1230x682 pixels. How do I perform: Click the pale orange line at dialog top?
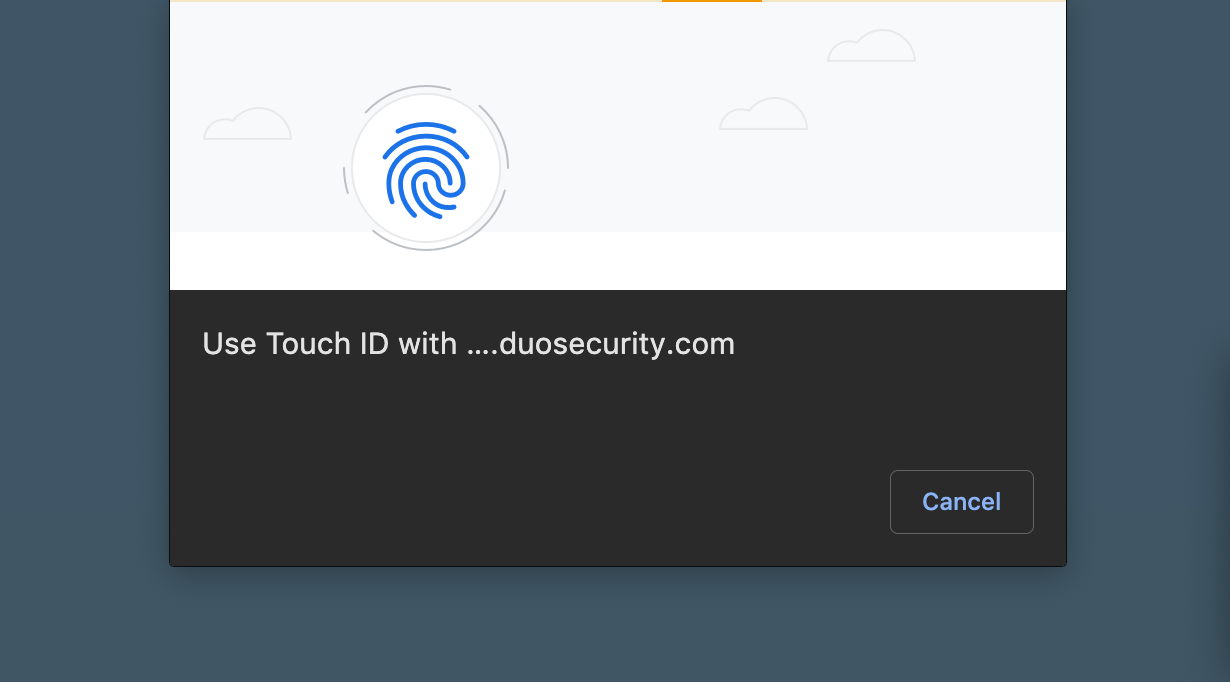tap(415, 1)
